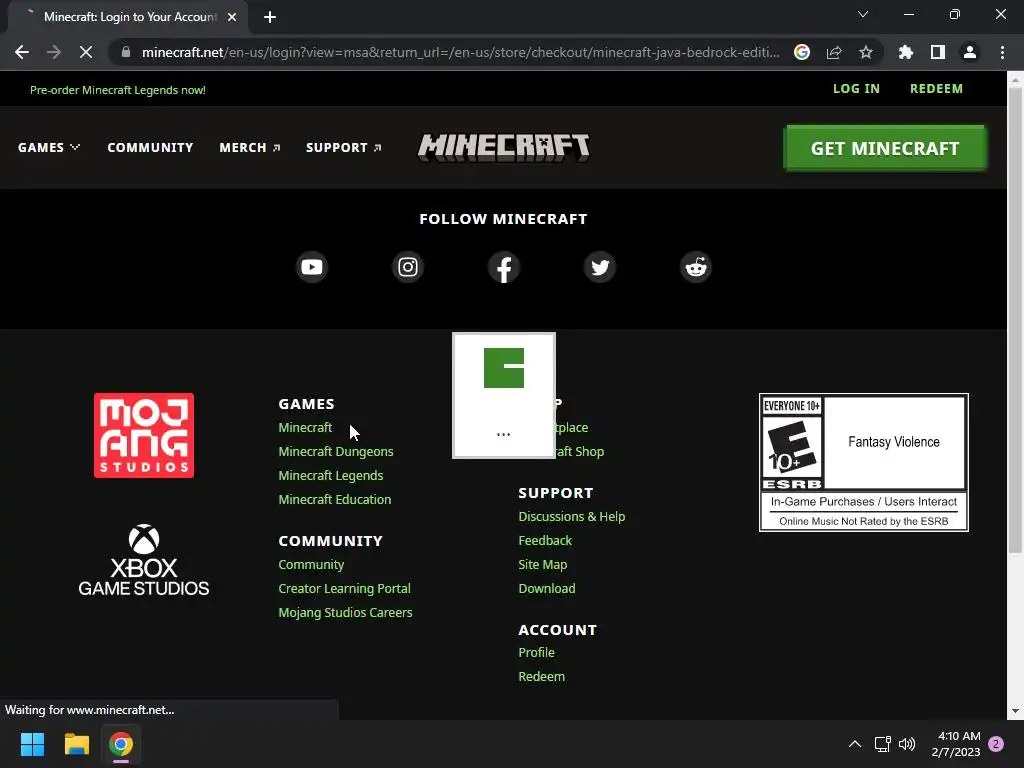Open the Merch nav link
The height and width of the screenshot is (768, 1024).
[x=249, y=148]
